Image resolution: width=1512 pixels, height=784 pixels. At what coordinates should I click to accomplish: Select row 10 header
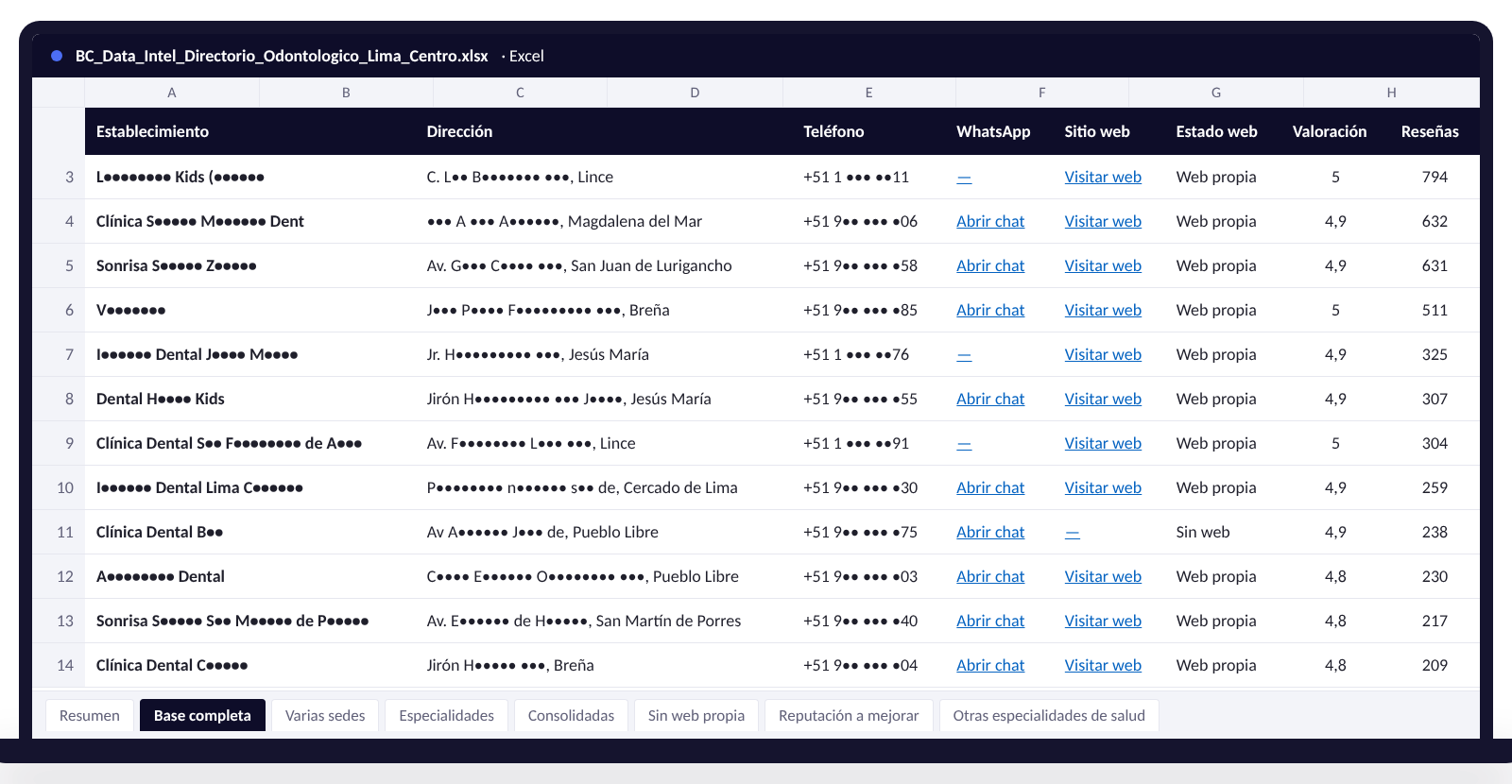(x=59, y=487)
